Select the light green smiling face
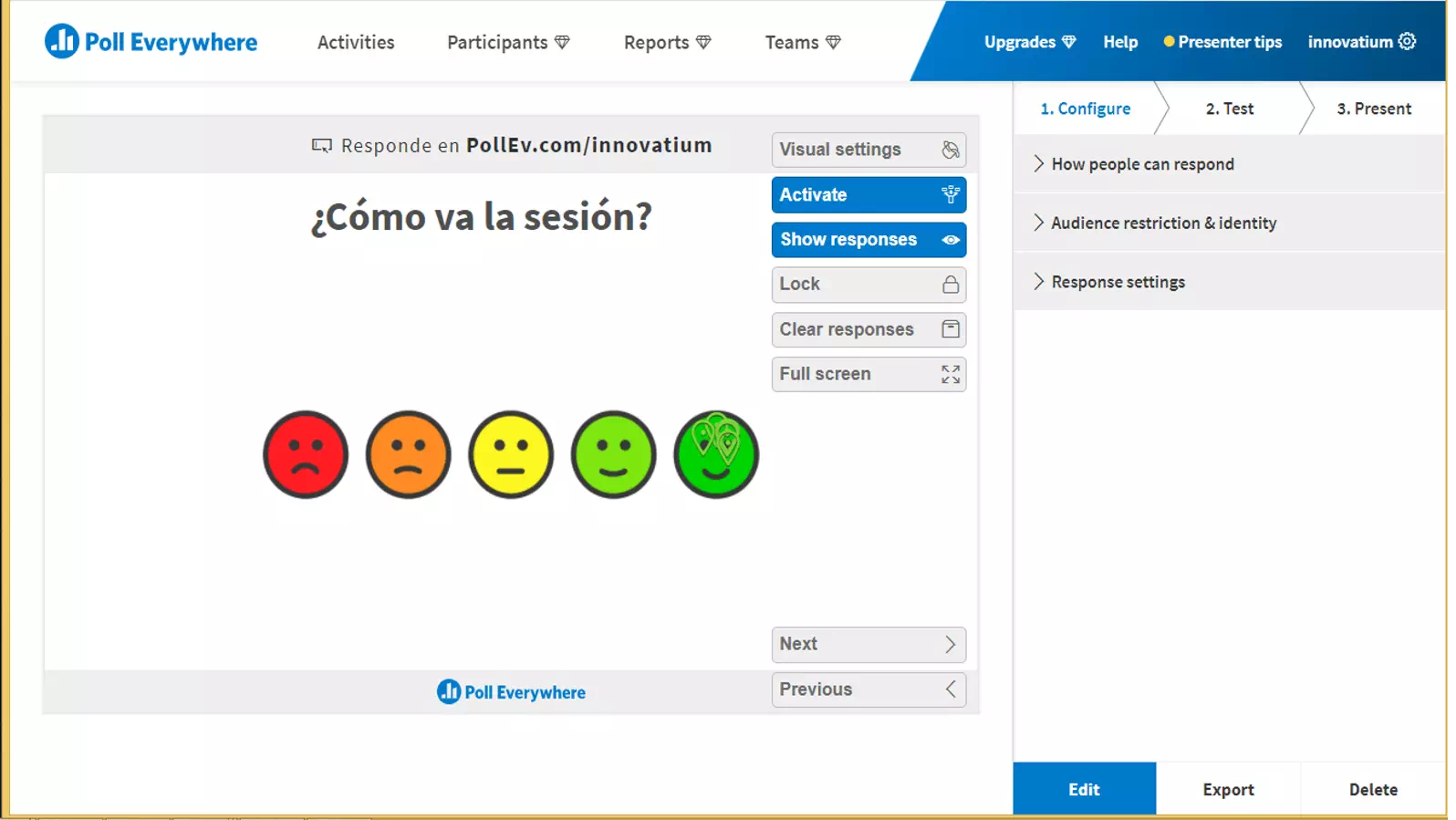Viewport: 1456px width, 820px height. pos(613,454)
